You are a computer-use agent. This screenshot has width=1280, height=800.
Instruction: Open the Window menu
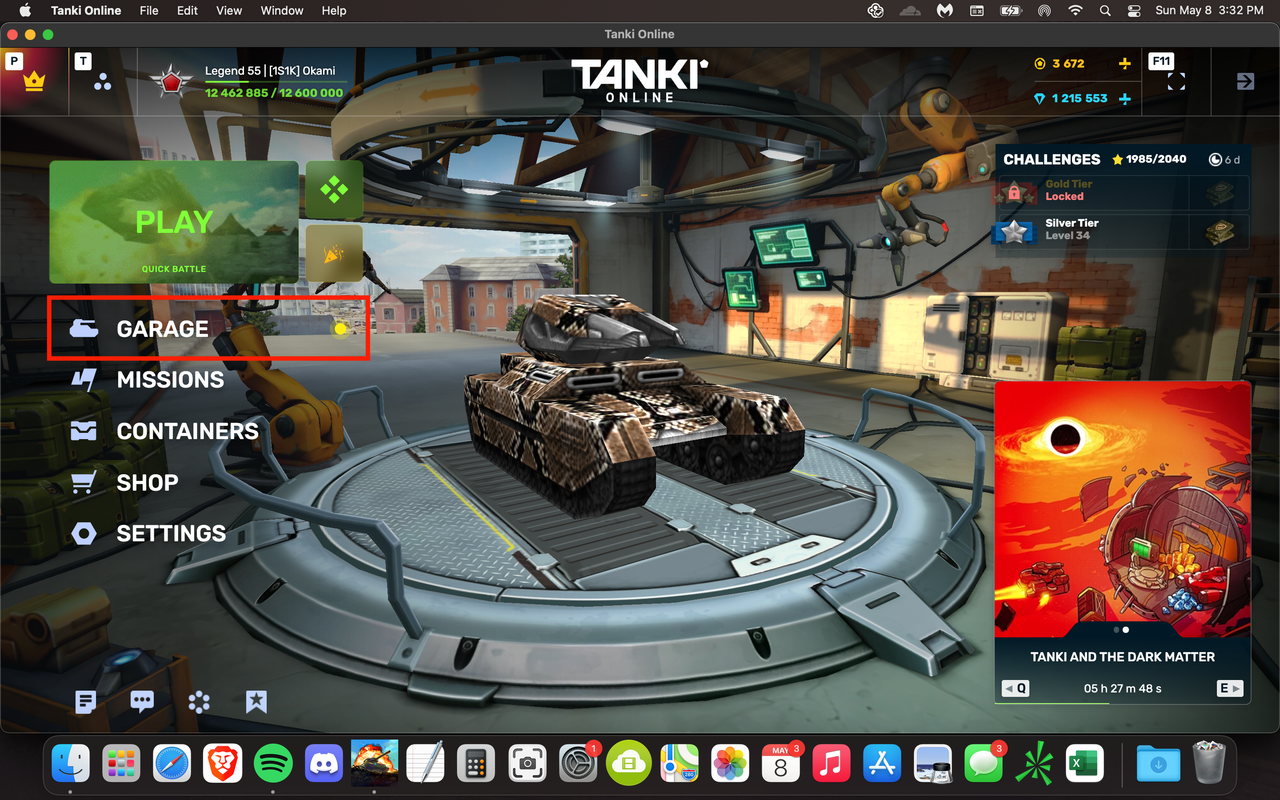[282, 10]
